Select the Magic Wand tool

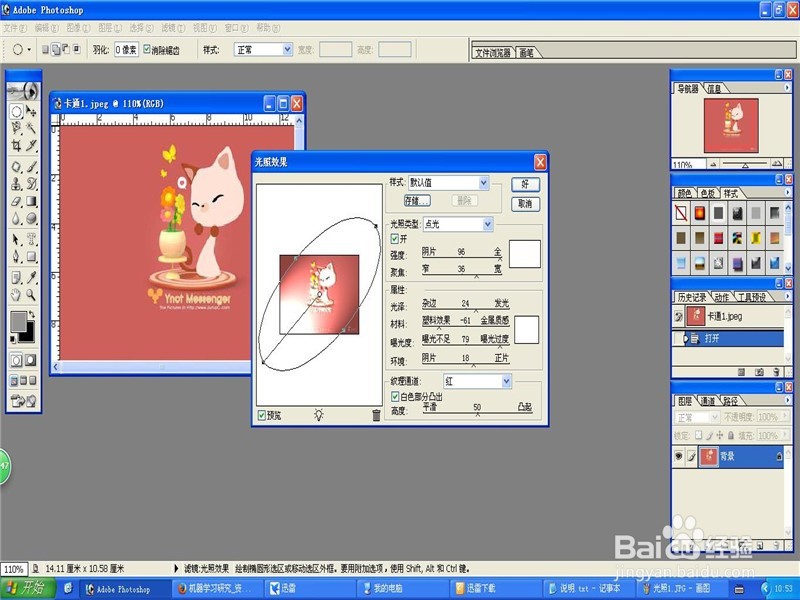[x=31, y=128]
